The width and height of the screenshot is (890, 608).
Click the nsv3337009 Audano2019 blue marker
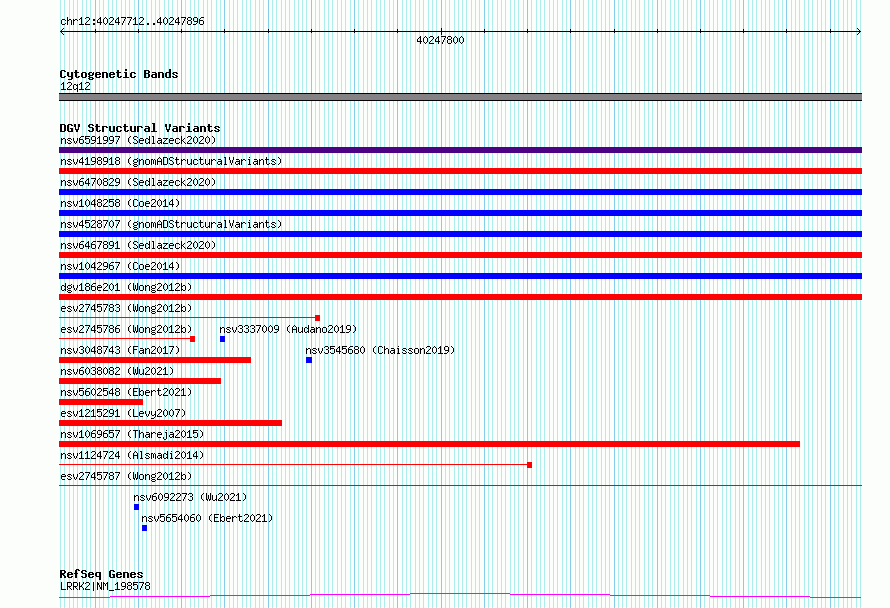point(222,339)
